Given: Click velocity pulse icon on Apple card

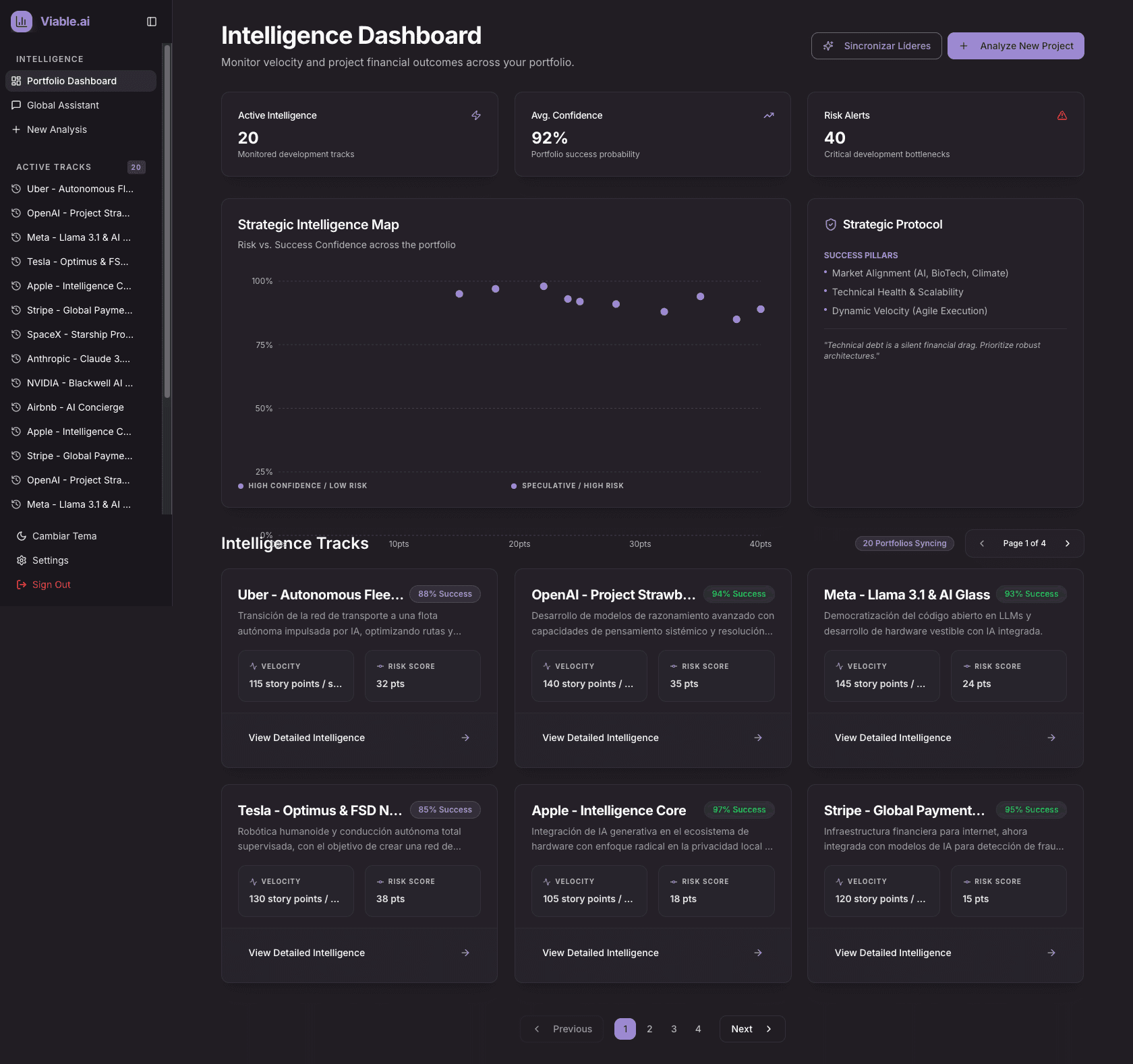Looking at the screenshot, I should 547,881.
